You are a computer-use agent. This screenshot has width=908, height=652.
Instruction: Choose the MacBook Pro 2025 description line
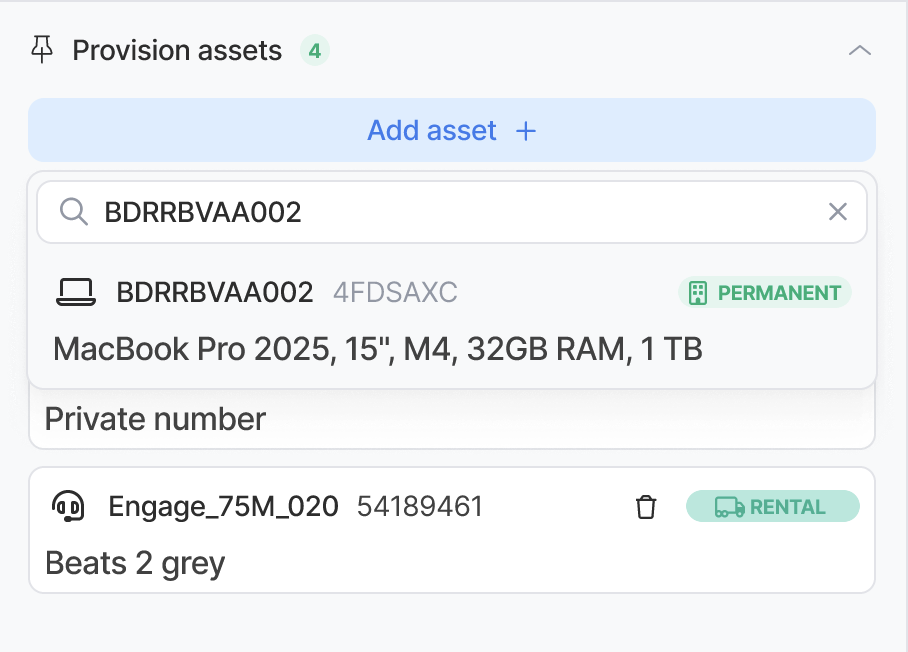tap(377, 349)
